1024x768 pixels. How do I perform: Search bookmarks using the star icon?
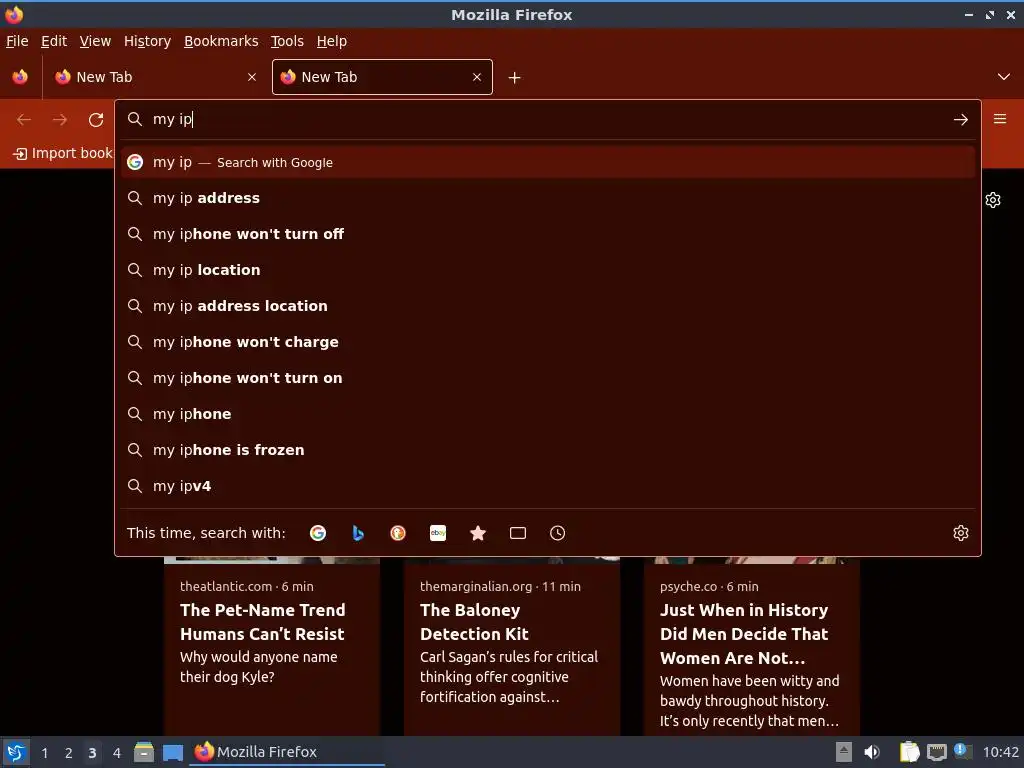tap(478, 533)
